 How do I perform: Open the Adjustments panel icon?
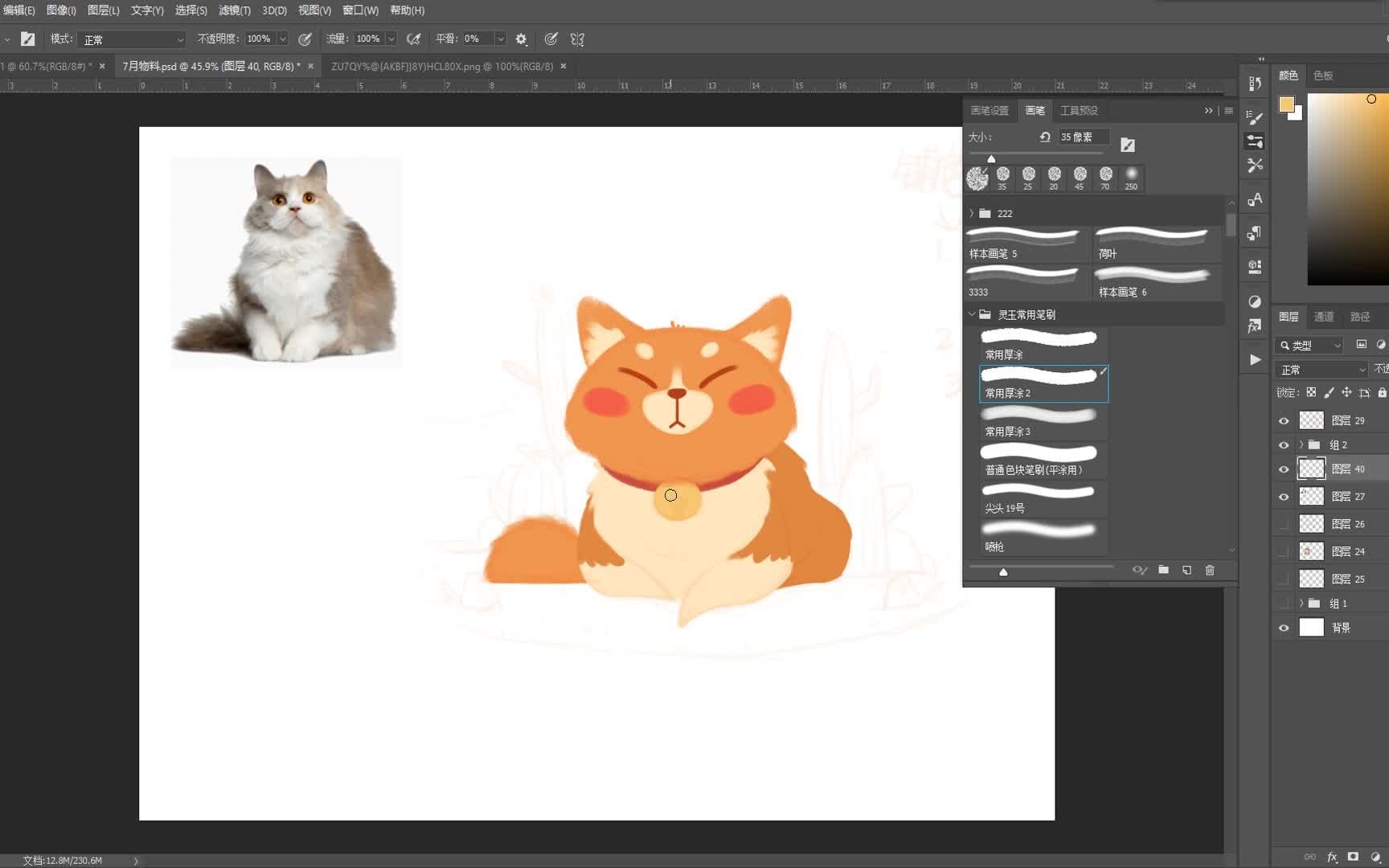pyautogui.click(x=1255, y=301)
